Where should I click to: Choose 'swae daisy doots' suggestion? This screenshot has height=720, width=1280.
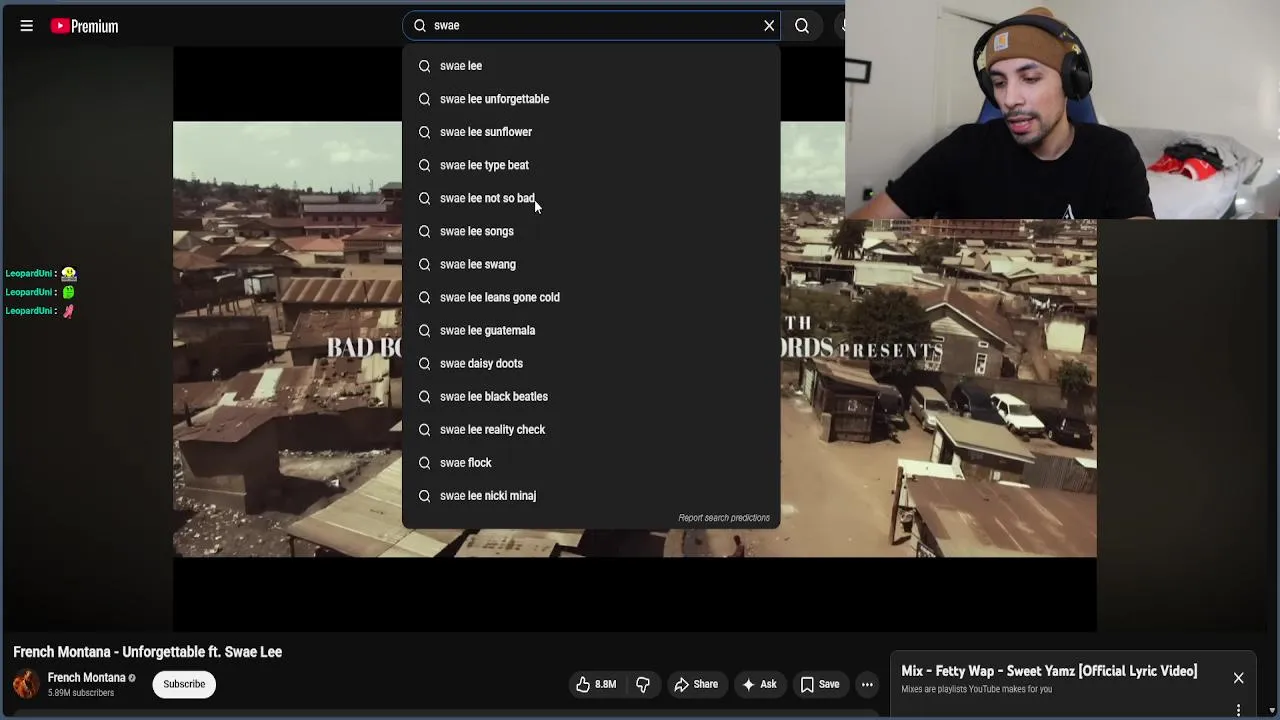(x=591, y=363)
